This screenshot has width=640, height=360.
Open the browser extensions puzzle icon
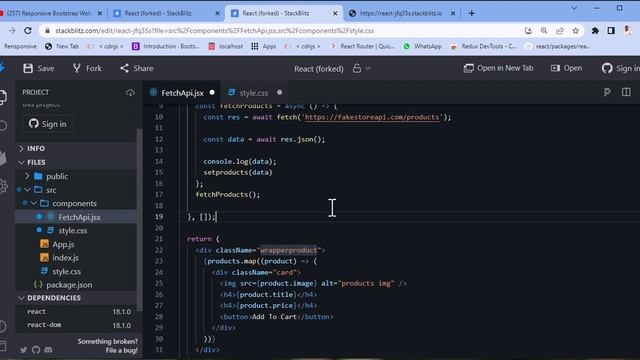[x=595, y=31]
